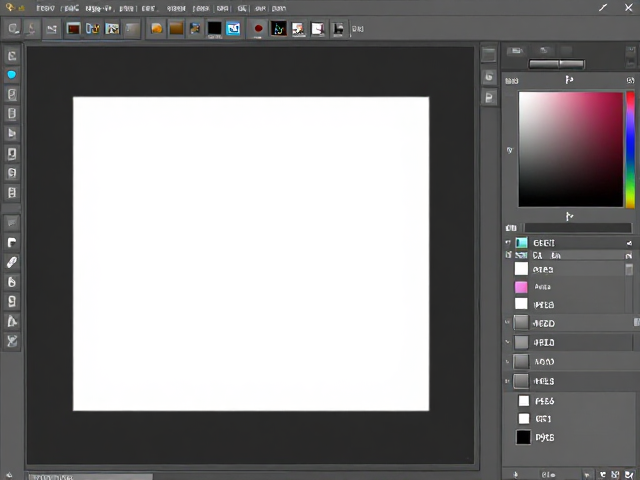Click the white square with maroon corner icon
Image resolution: width=640 pixels, height=480 pixels.
[x=318, y=29]
